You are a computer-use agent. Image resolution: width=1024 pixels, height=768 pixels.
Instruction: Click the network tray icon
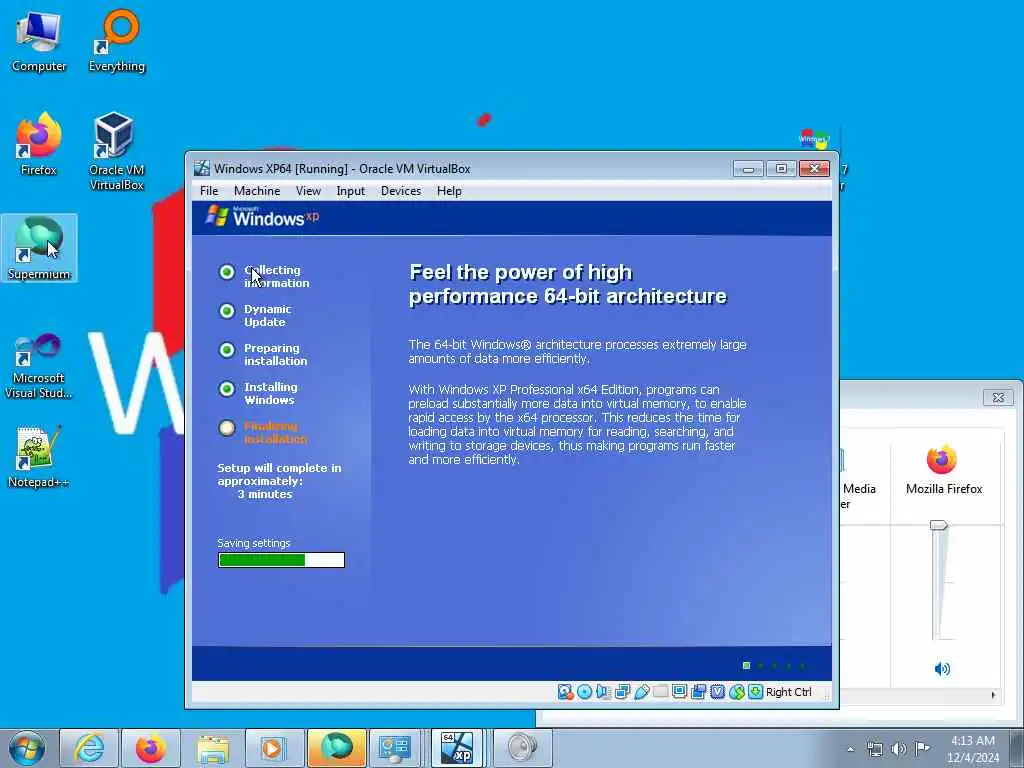pyautogui.click(x=874, y=749)
